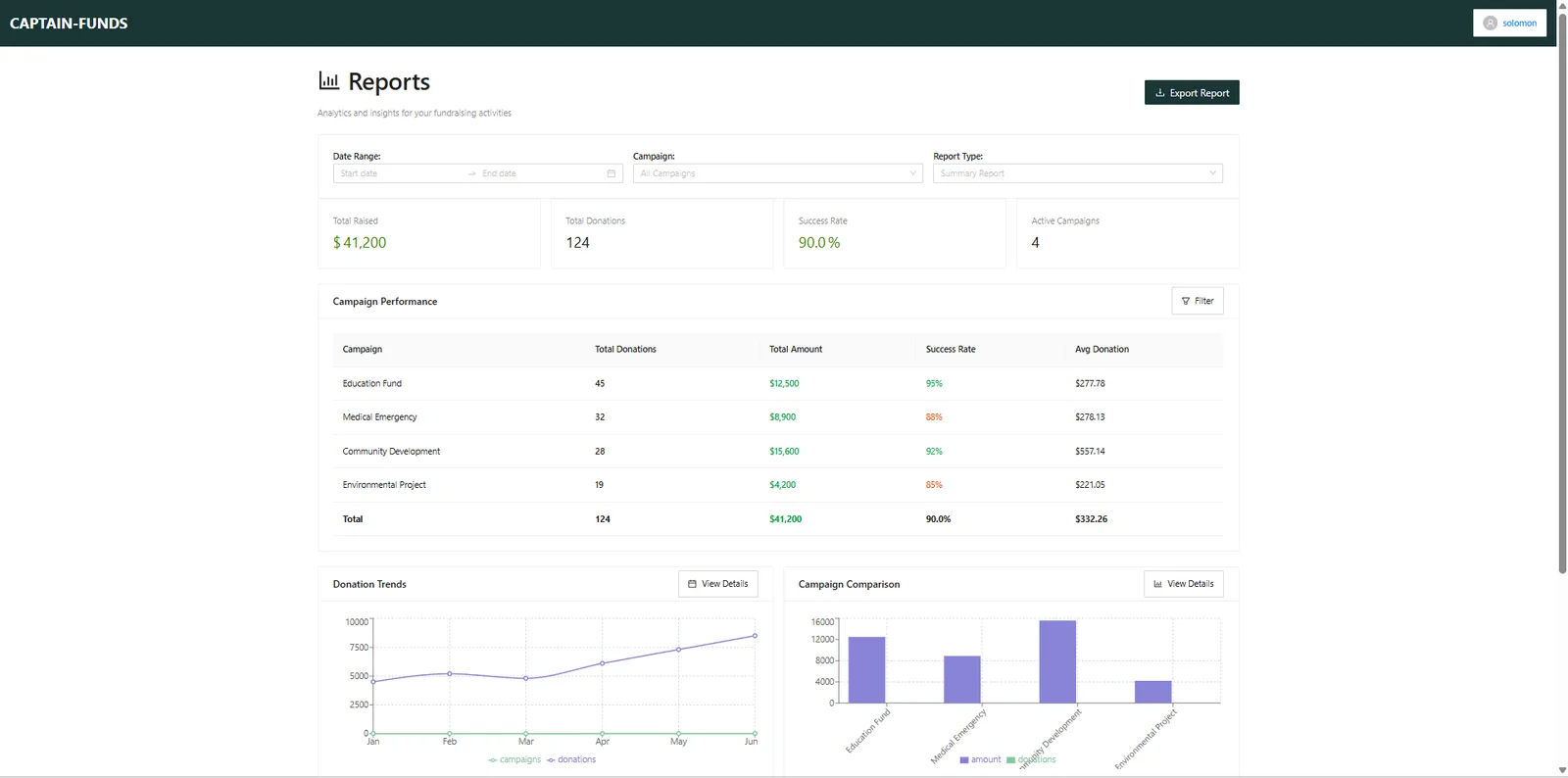Sort by the Campaign column header
This screenshot has height=778, width=1568.
coord(363,349)
